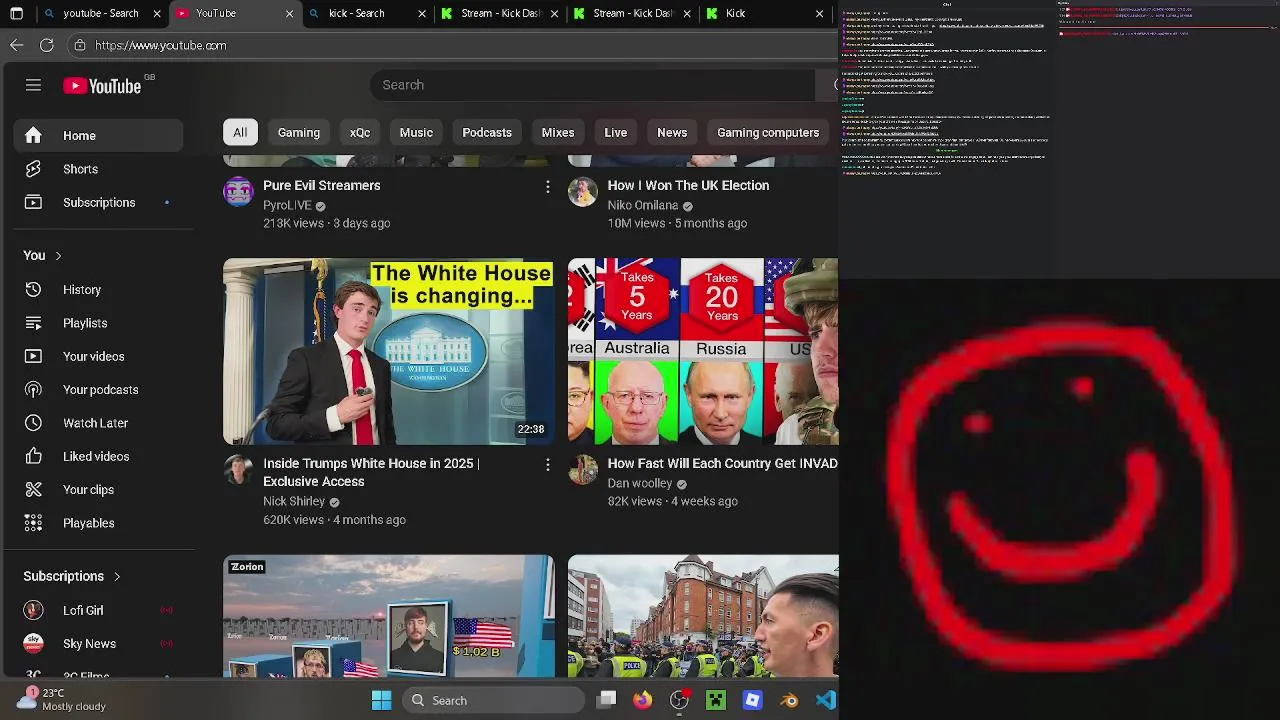Click the YouTube logo

click(x=103, y=86)
